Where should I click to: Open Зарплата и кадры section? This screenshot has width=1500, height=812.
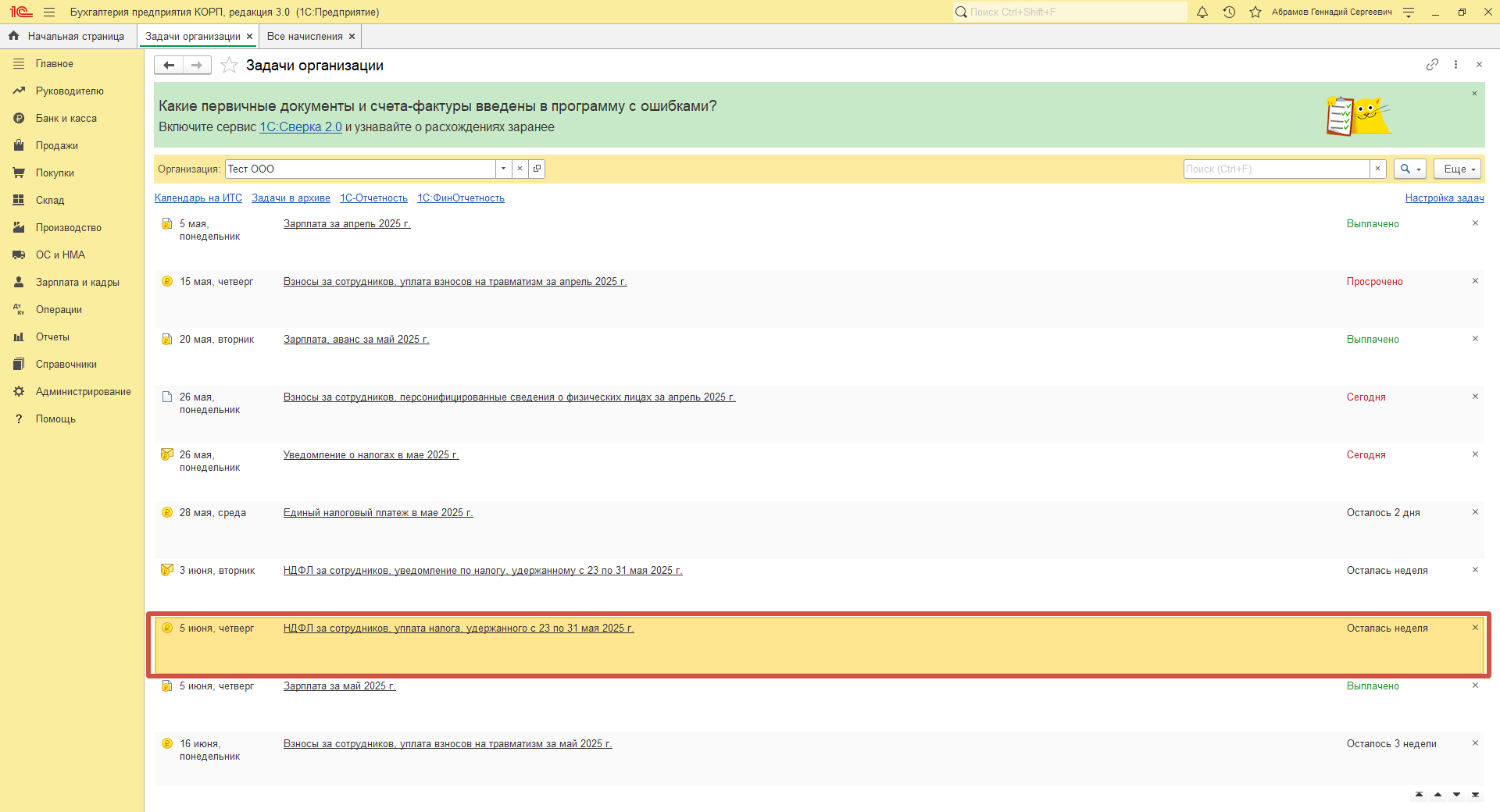pyautogui.click(x=77, y=283)
